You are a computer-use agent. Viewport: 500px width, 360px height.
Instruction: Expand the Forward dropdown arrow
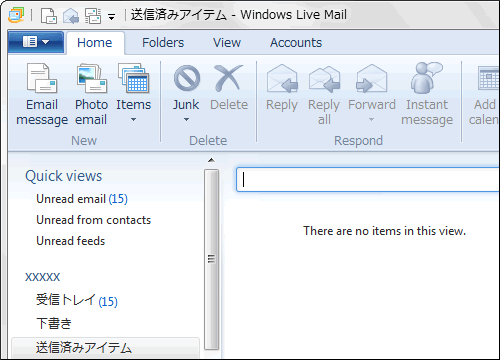(x=371, y=119)
